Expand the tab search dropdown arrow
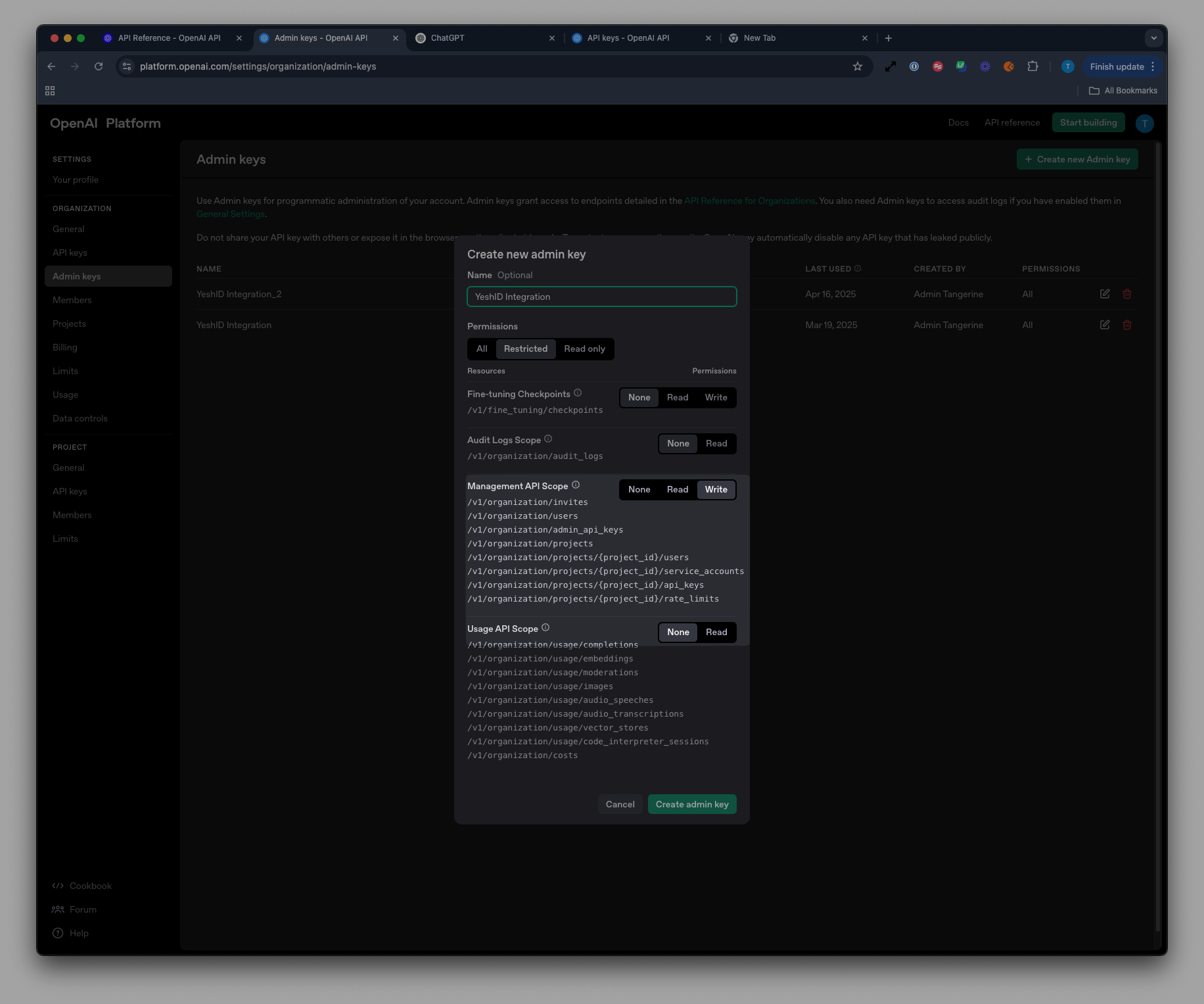 [1153, 38]
